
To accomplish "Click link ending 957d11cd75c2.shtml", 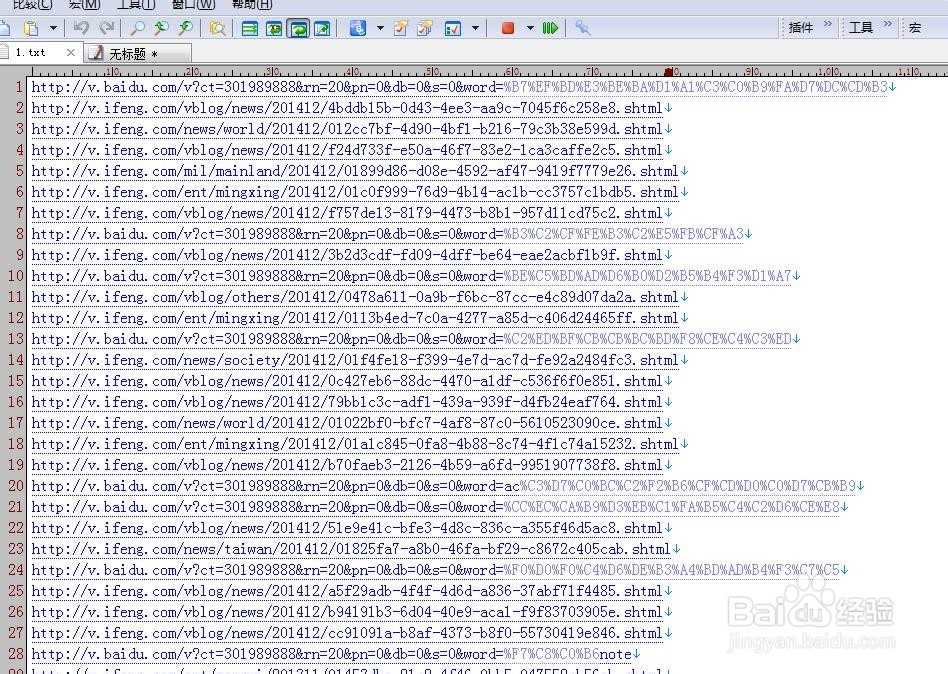I will [347, 213].
